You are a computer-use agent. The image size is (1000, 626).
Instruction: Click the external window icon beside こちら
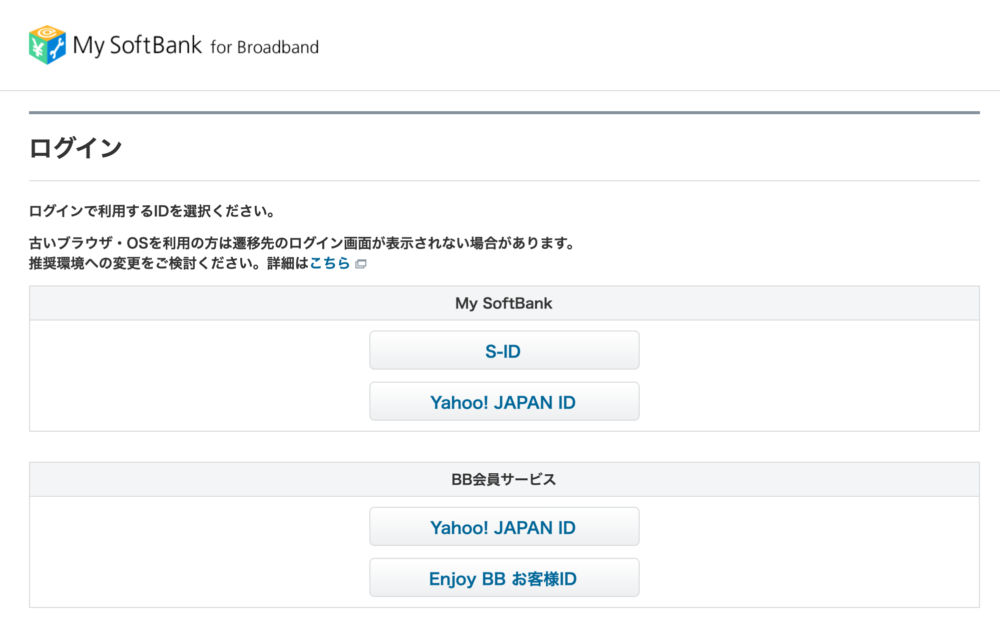point(361,264)
